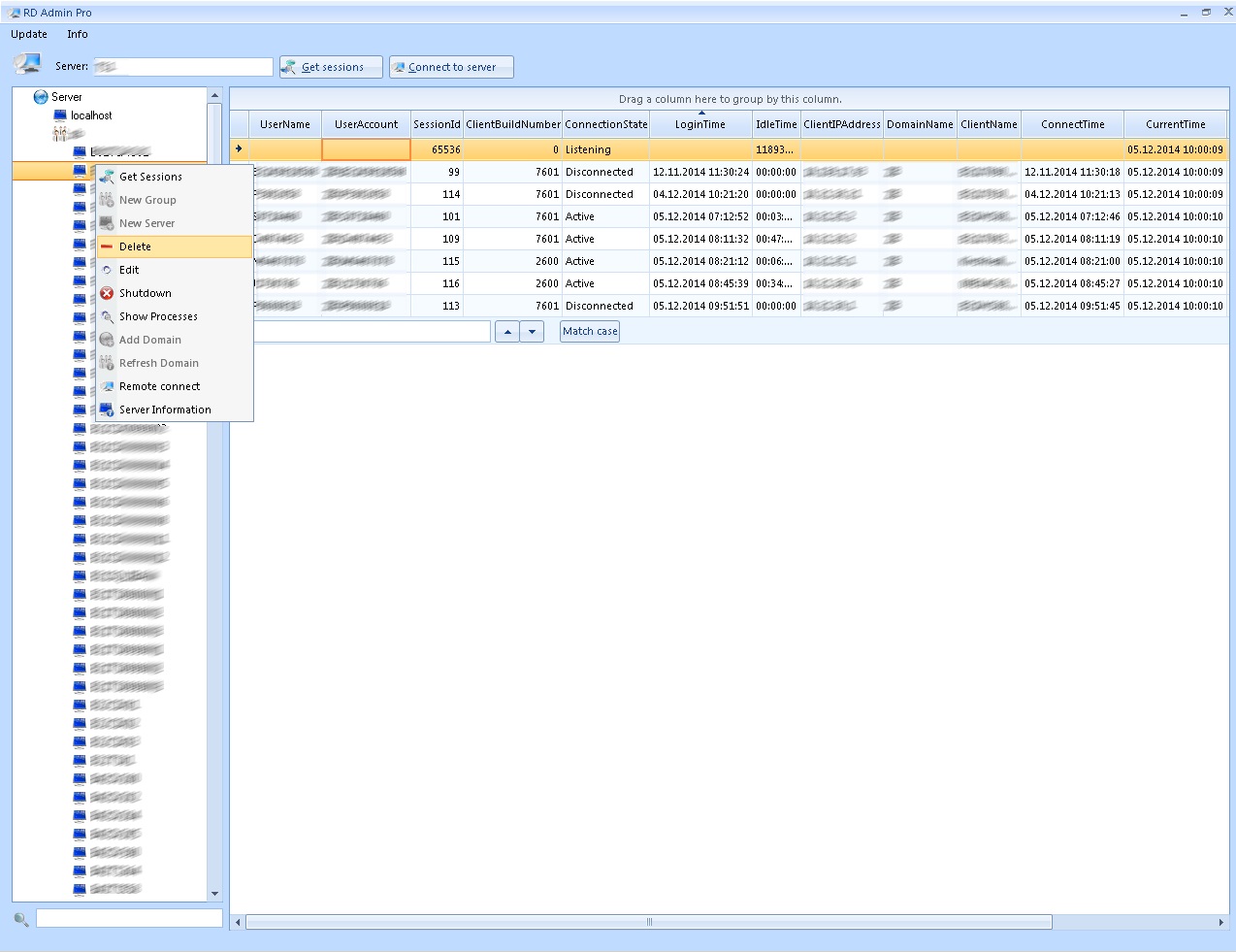This screenshot has width=1236, height=952.
Task: Sort by the ConnectTime column header
Action: coord(1072,124)
